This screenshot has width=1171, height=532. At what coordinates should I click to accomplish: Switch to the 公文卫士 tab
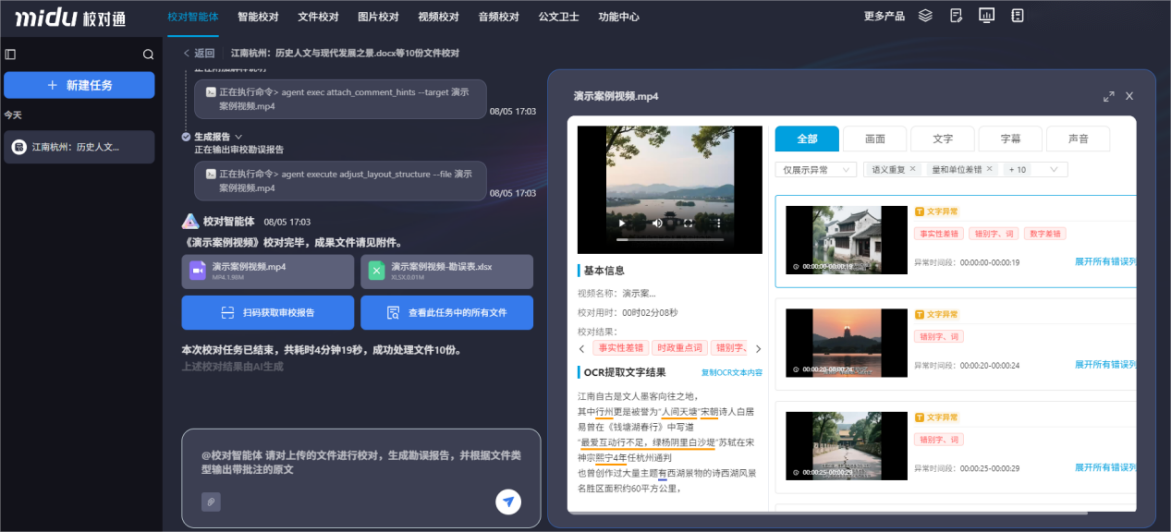(x=559, y=16)
